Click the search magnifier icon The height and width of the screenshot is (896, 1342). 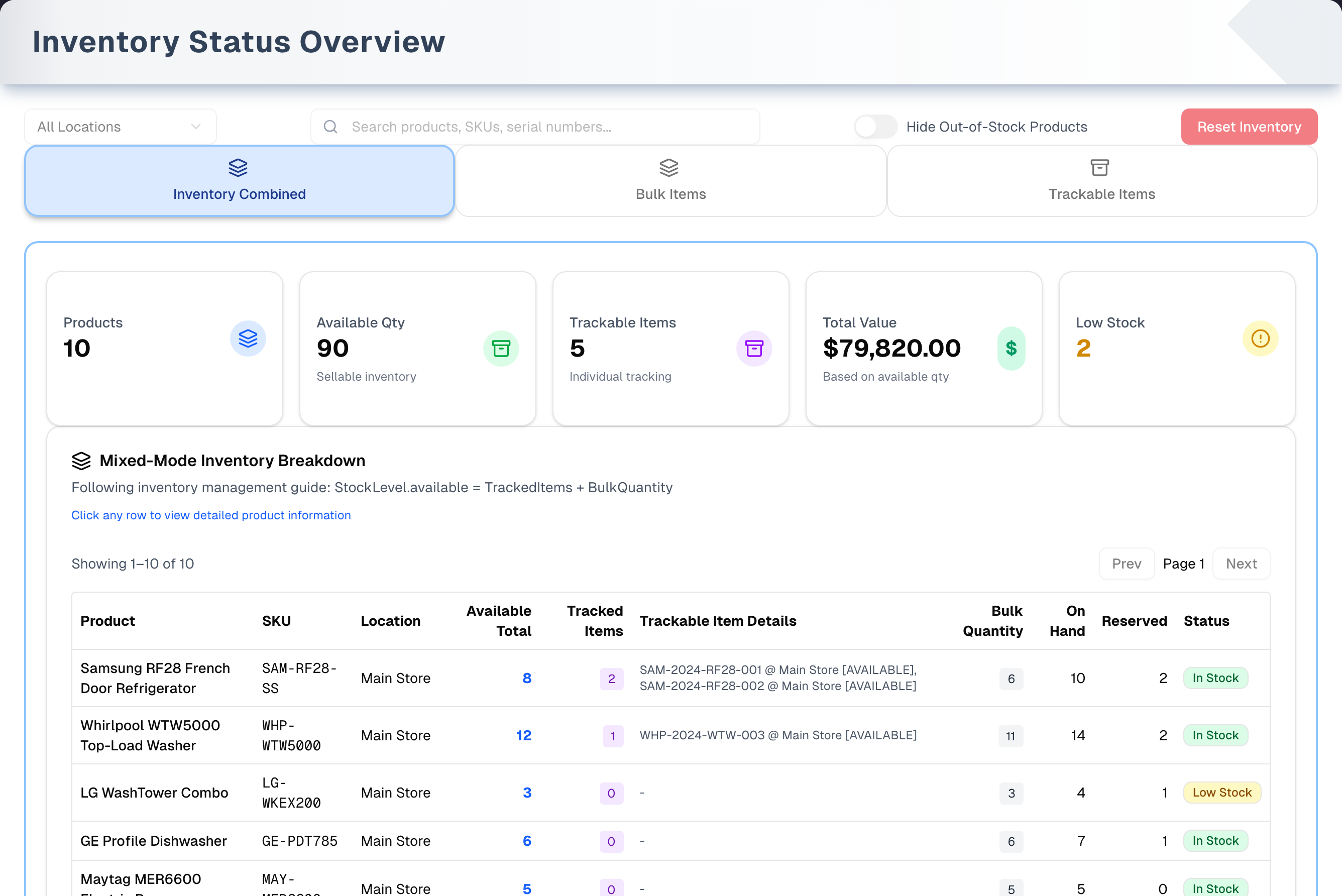tap(330, 127)
